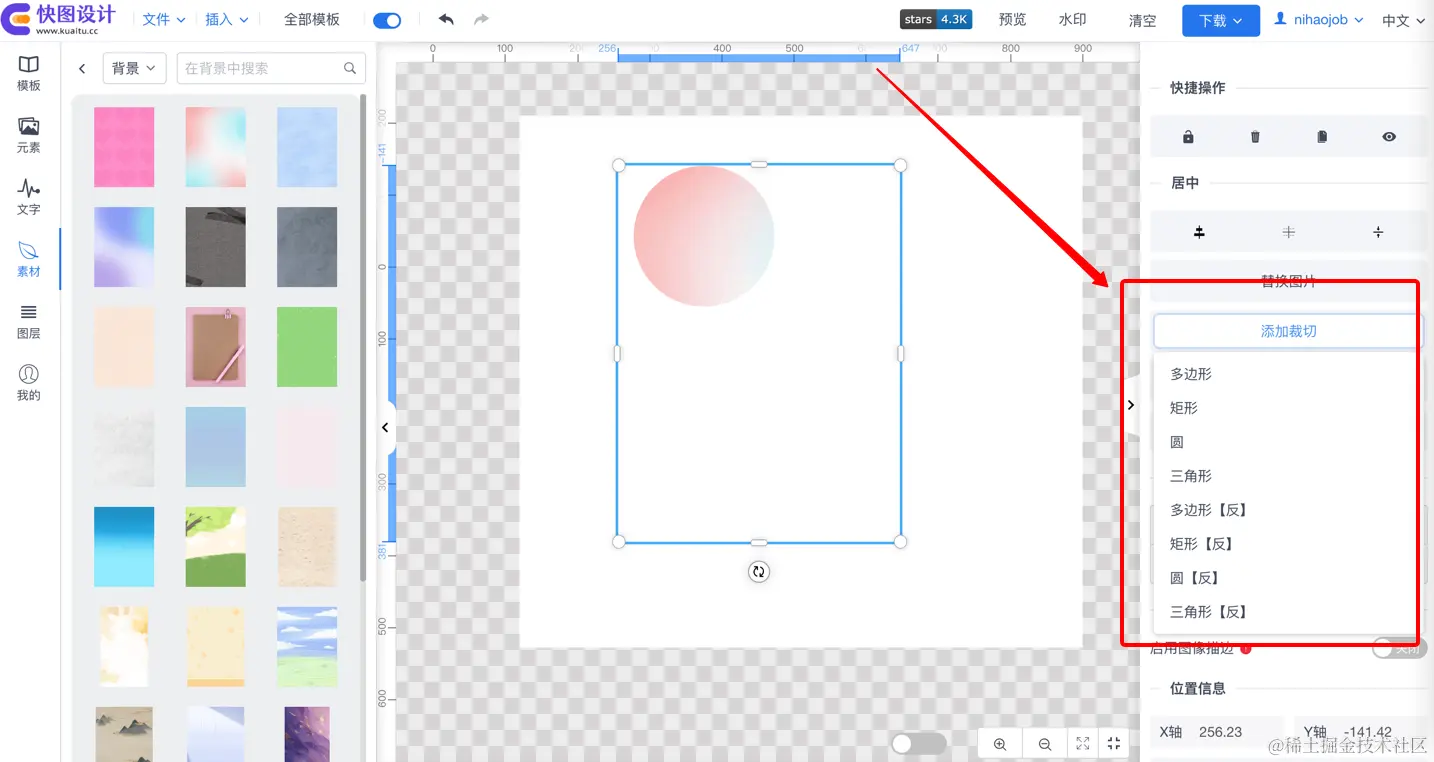Viewport: 1434px width, 762px height.
Task: Select 矩形 clipping option
Action: click(1285, 408)
